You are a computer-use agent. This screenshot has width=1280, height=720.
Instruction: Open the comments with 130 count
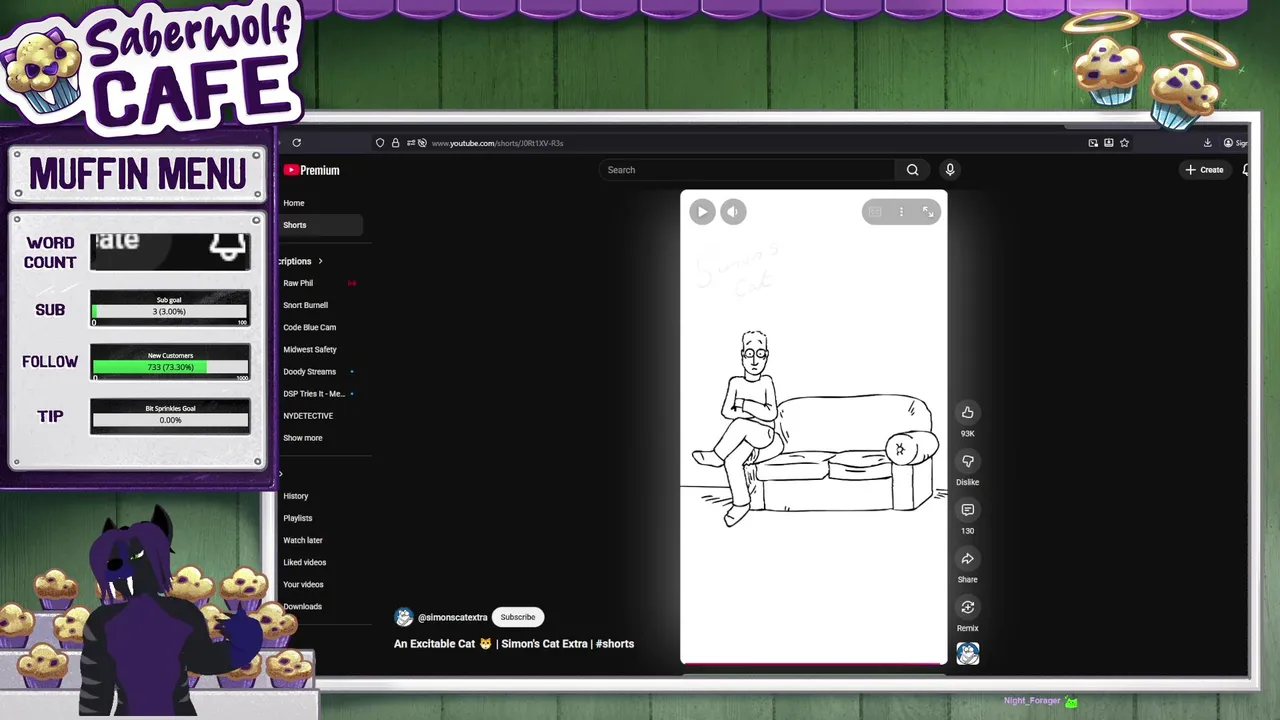tap(967, 510)
